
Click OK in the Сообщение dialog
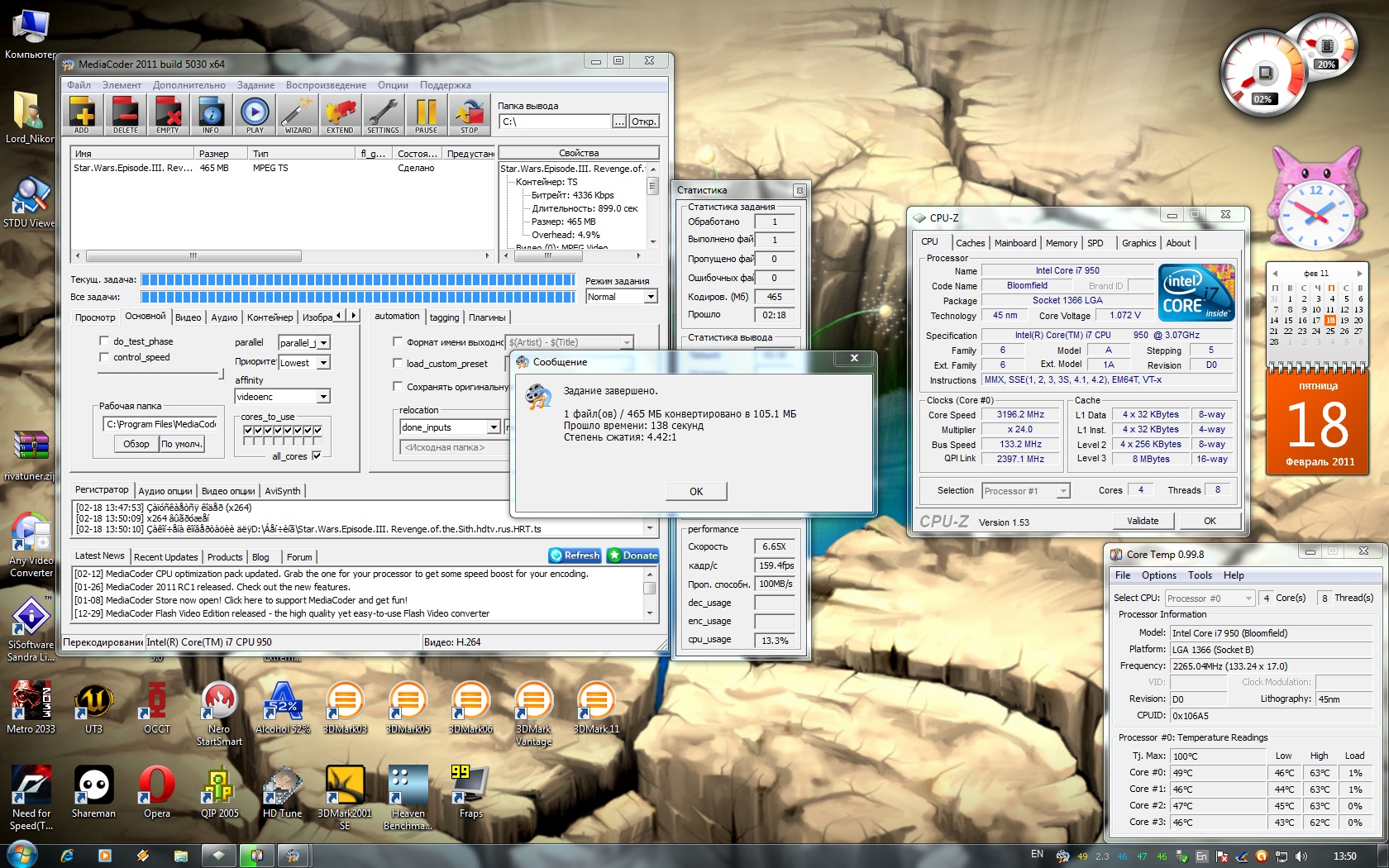coord(696,491)
